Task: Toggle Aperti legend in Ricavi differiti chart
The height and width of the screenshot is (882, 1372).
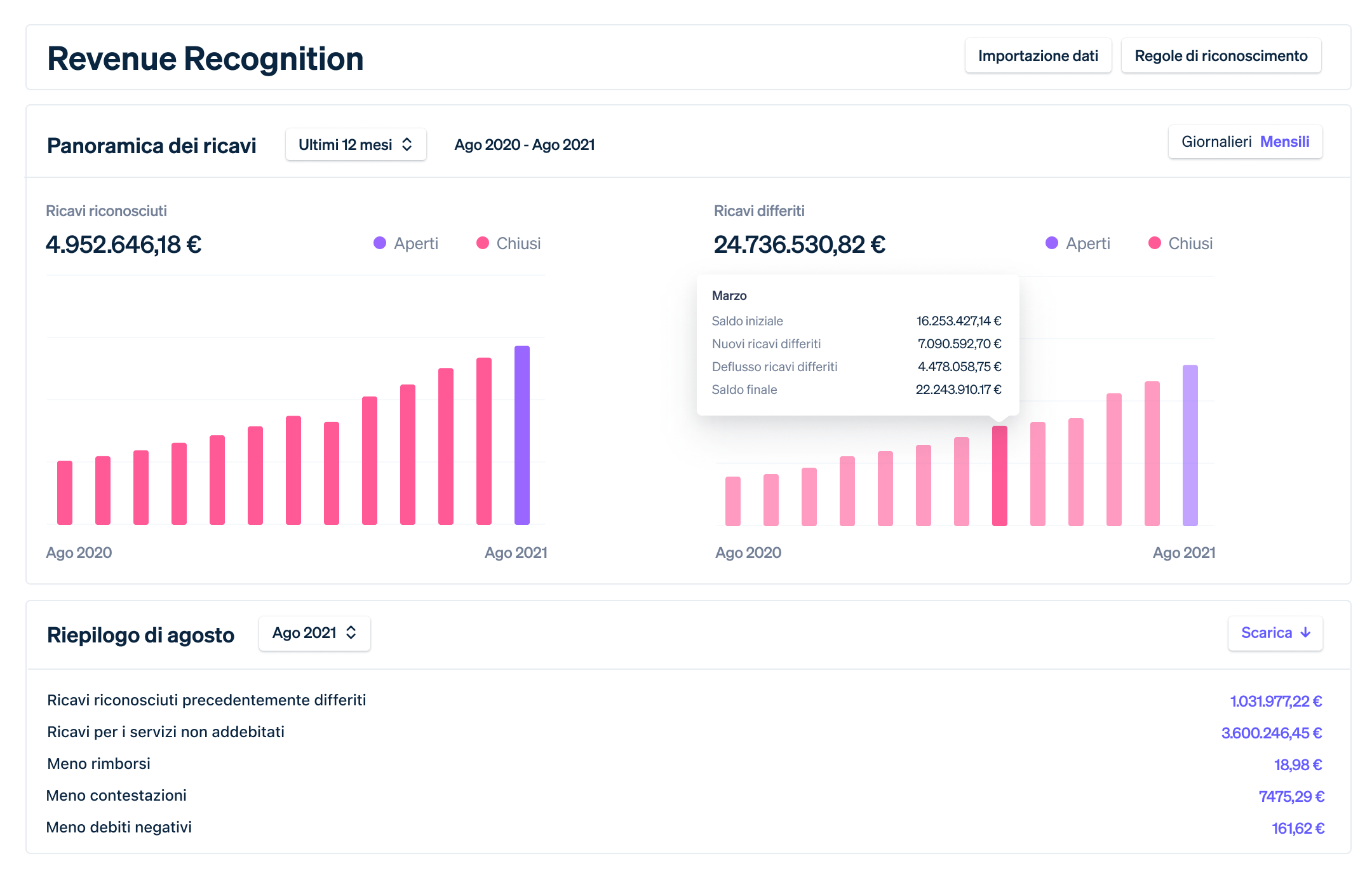Action: coord(1078,243)
